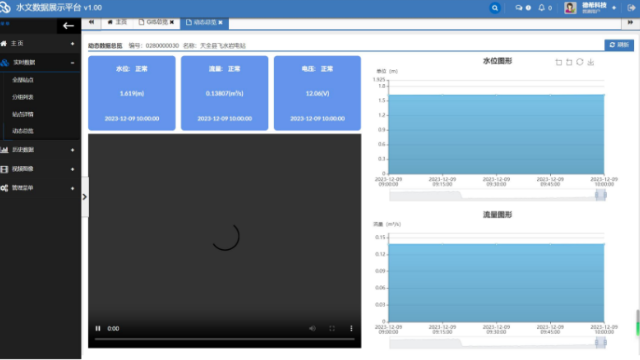
Task: Mute the video volume
Action: [x=312, y=328]
